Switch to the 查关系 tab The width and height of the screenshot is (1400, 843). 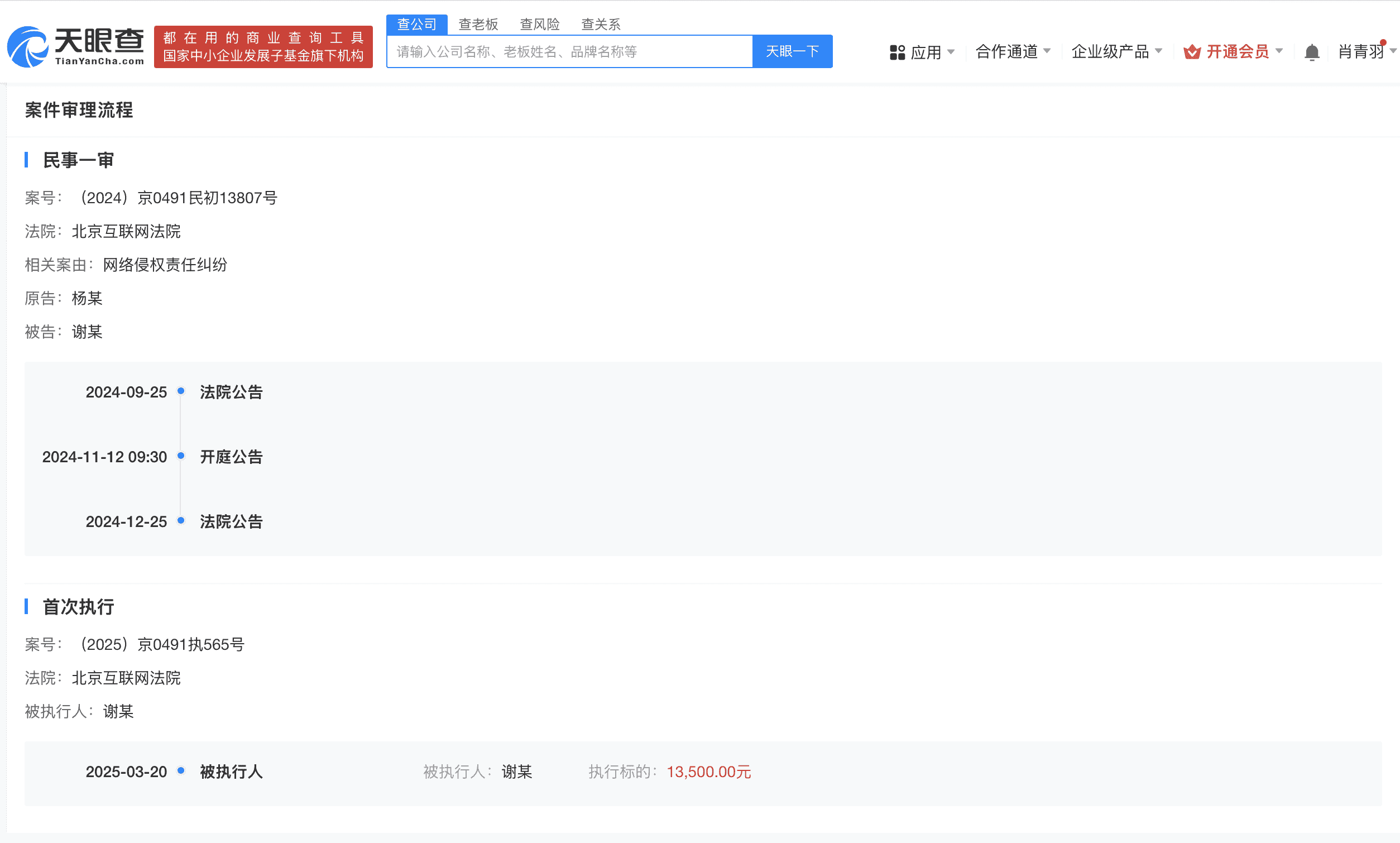pyautogui.click(x=600, y=24)
